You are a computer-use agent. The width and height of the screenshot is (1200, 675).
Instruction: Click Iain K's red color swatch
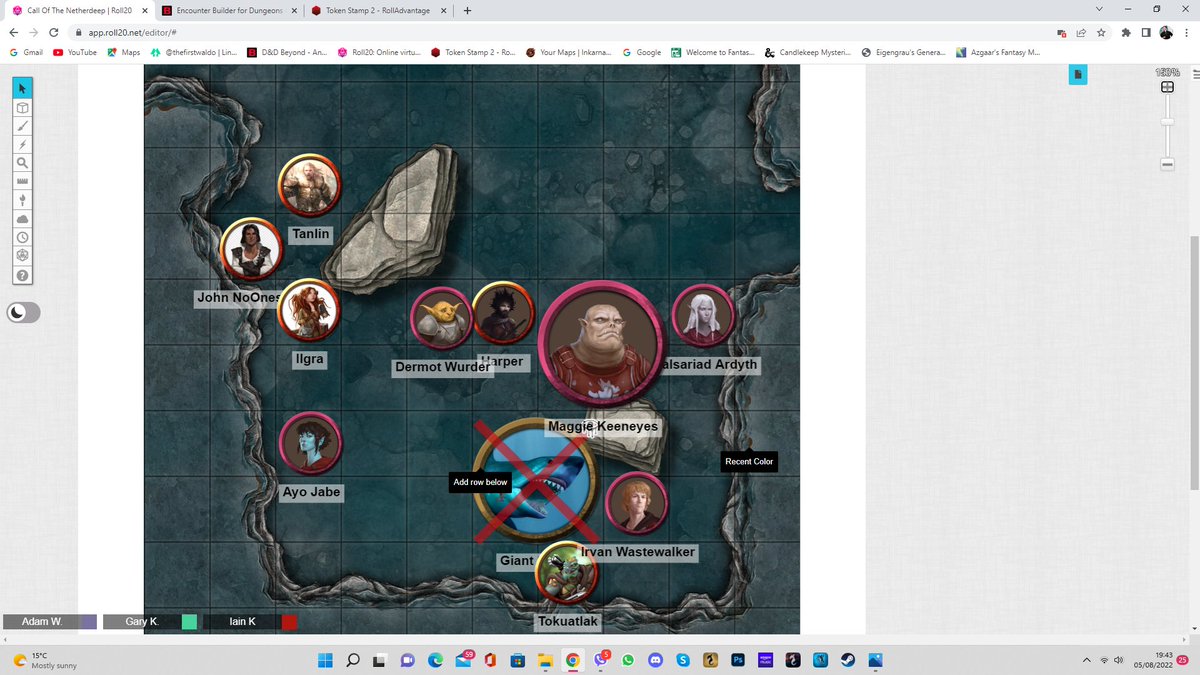coord(289,622)
